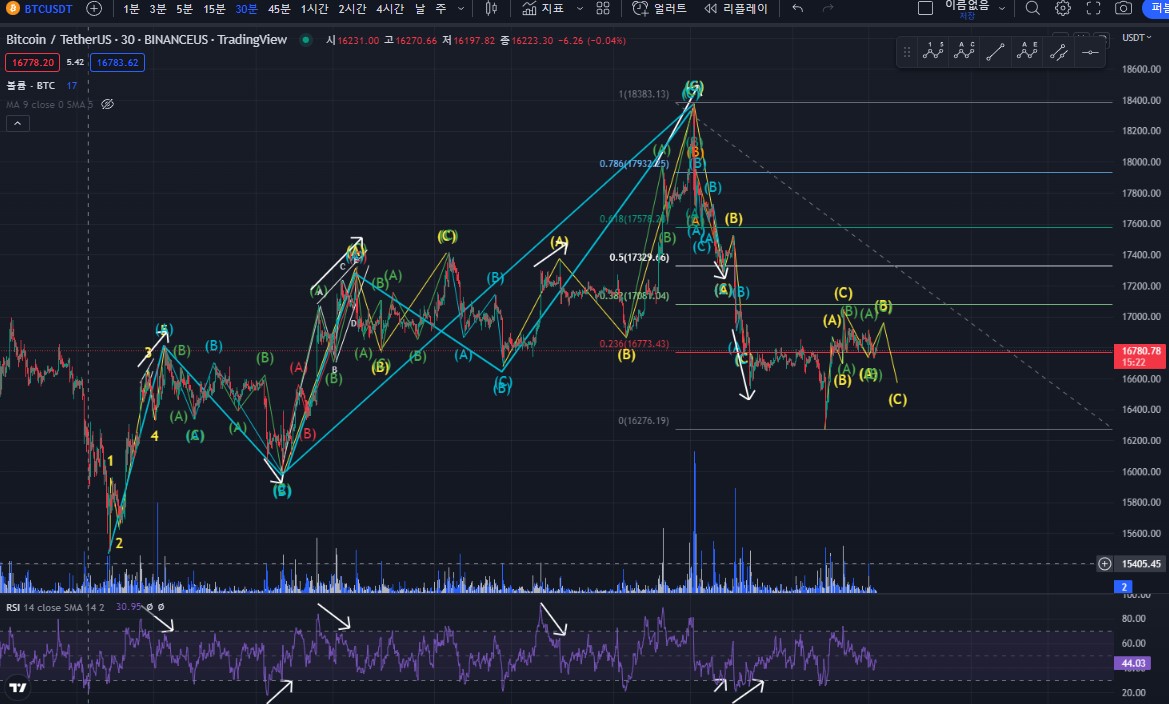Select the parallel channel drawing tool
Viewport: 1169px width, 704px height.
(x=1058, y=51)
